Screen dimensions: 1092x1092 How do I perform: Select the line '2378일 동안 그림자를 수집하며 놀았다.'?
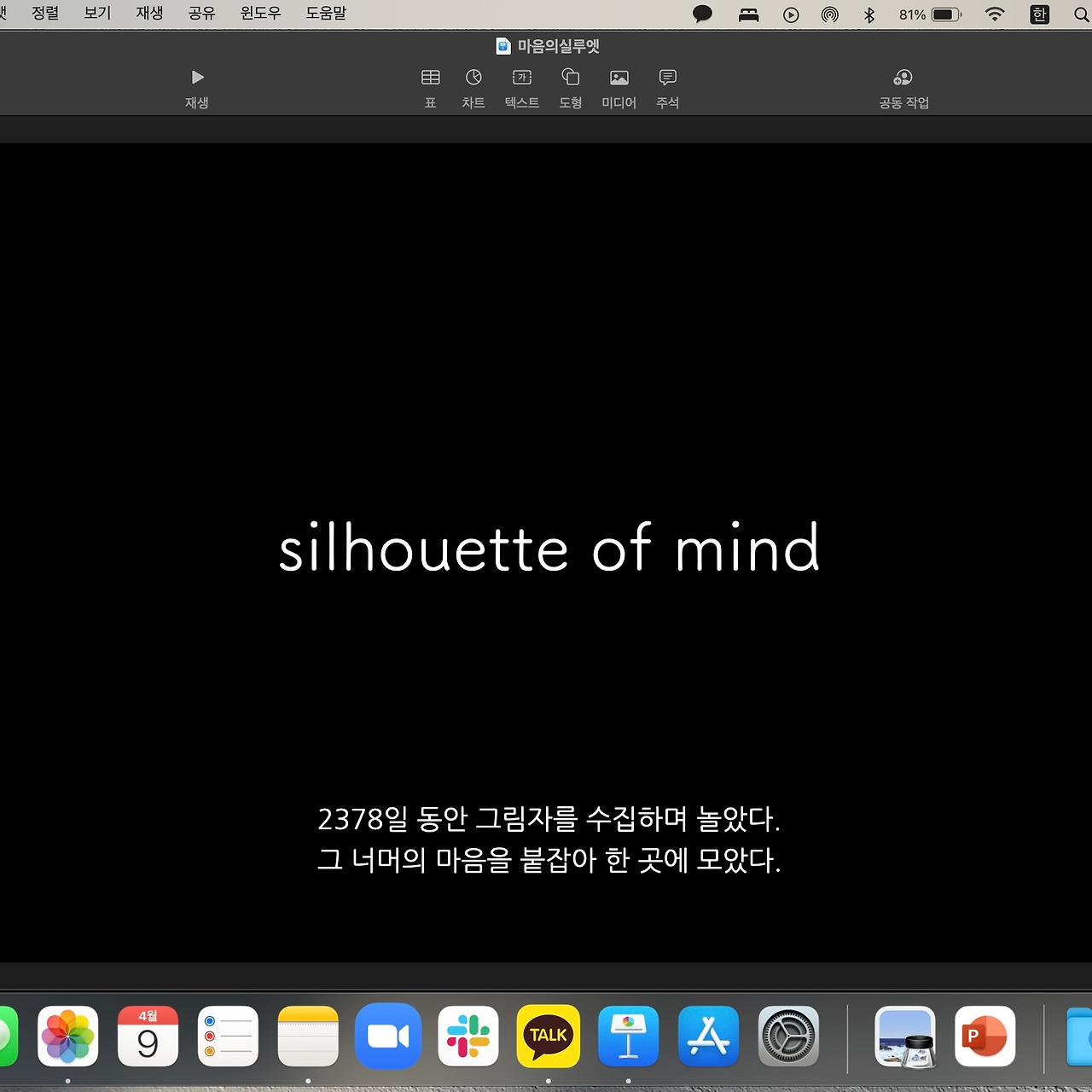point(549,819)
